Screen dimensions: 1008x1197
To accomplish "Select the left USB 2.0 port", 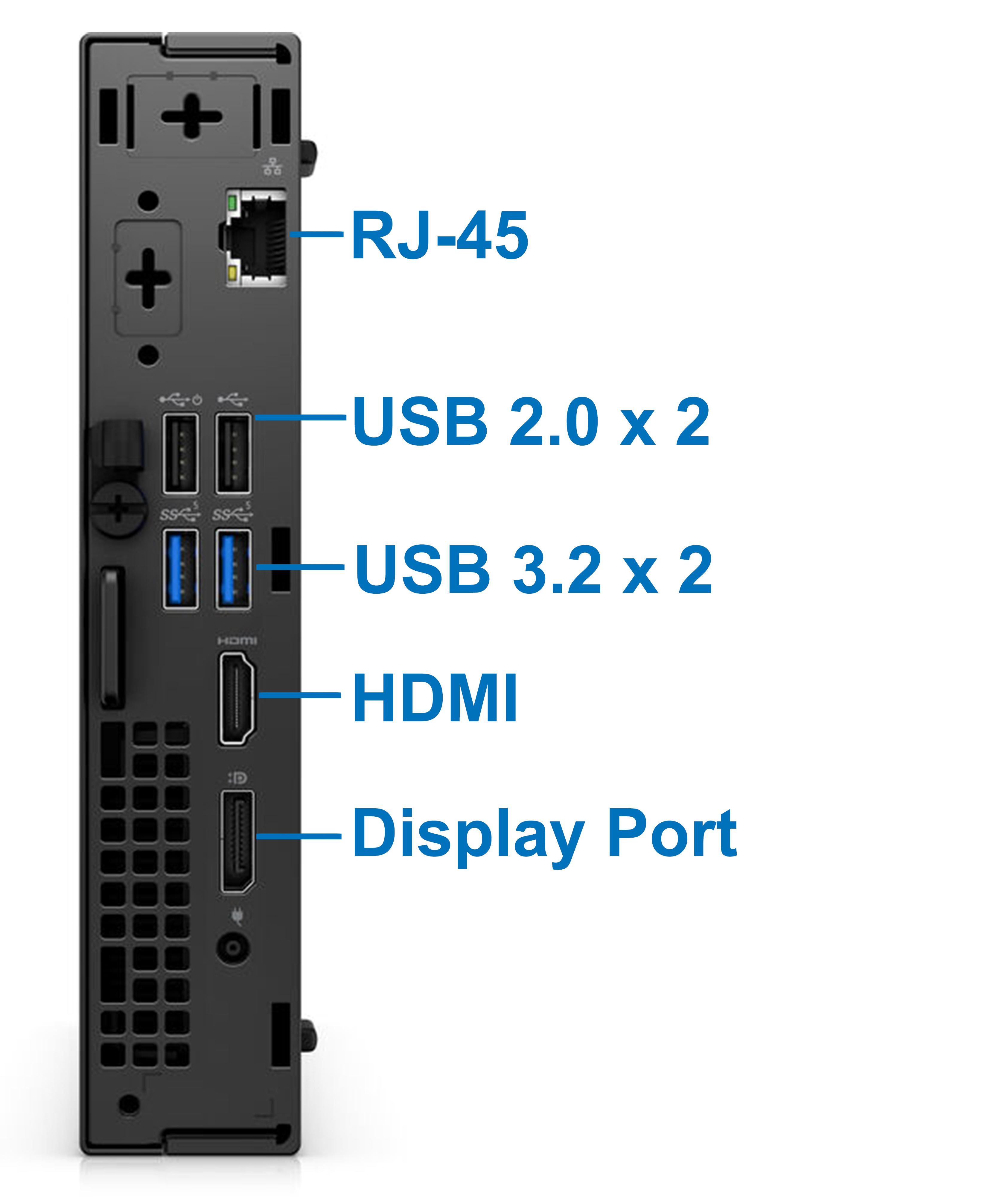I will (x=181, y=455).
